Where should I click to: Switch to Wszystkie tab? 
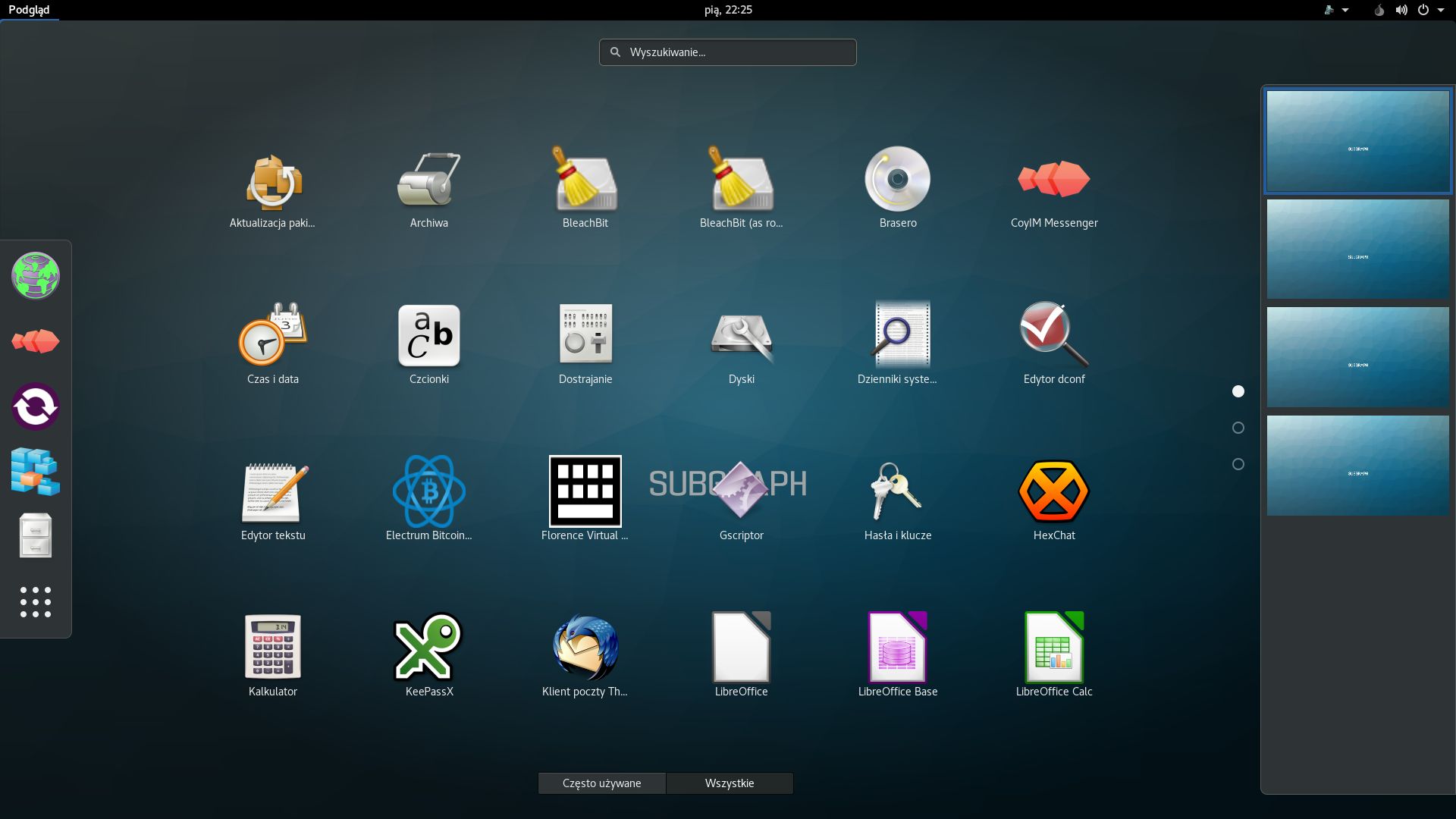729,783
